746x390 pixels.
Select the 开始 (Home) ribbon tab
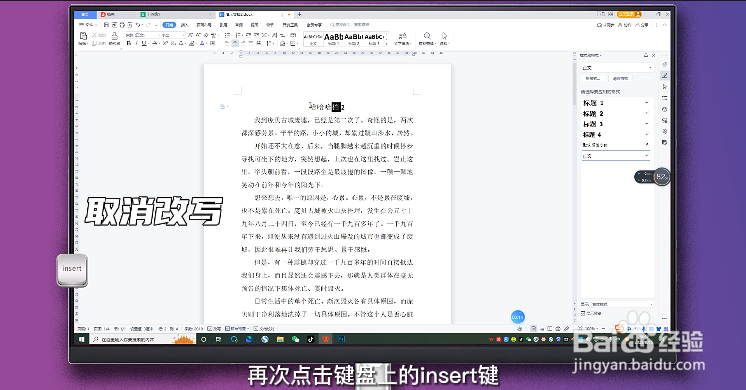[x=169, y=25]
